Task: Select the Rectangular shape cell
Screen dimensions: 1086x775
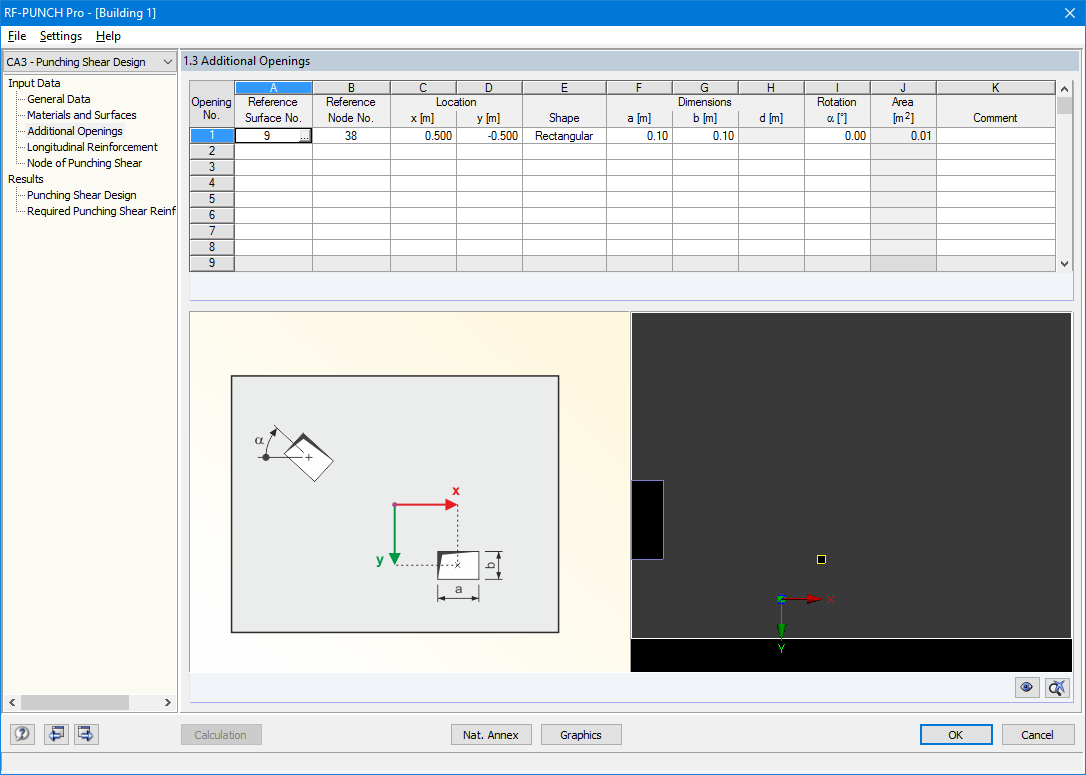Action: (x=564, y=136)
